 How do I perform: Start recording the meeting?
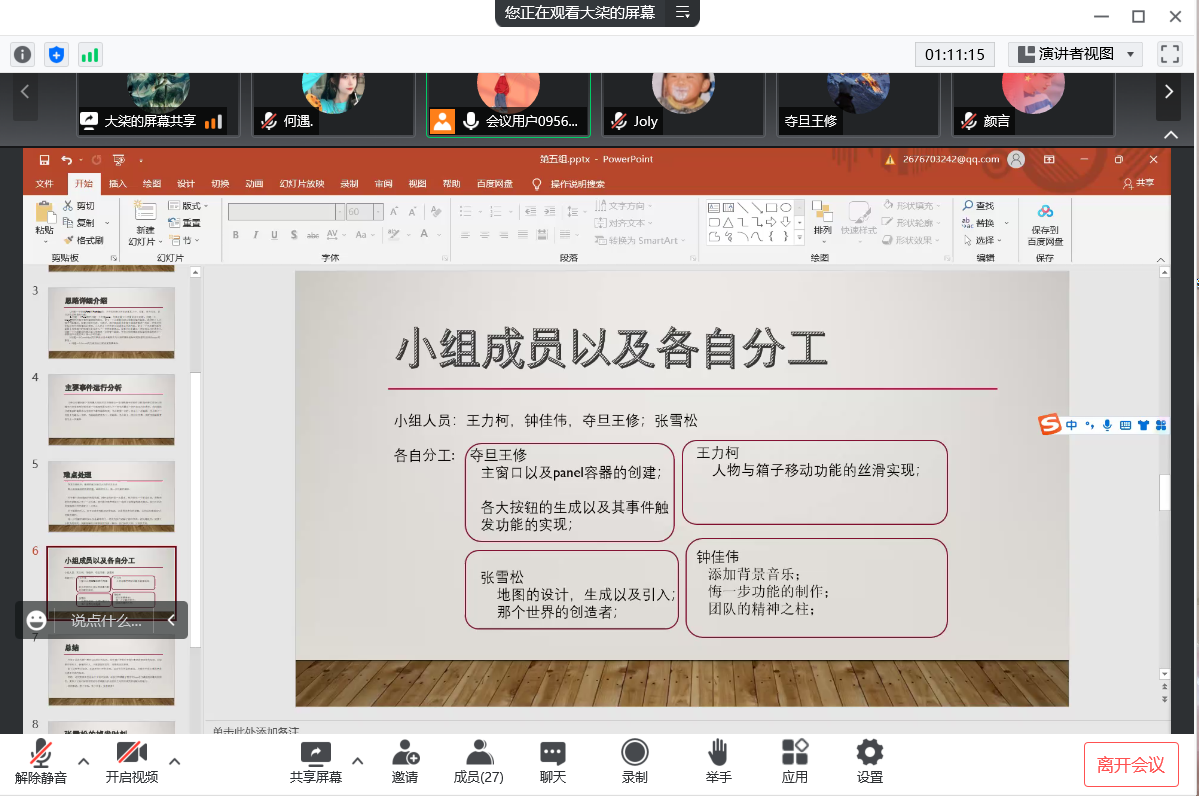click(x=634, y=753)
